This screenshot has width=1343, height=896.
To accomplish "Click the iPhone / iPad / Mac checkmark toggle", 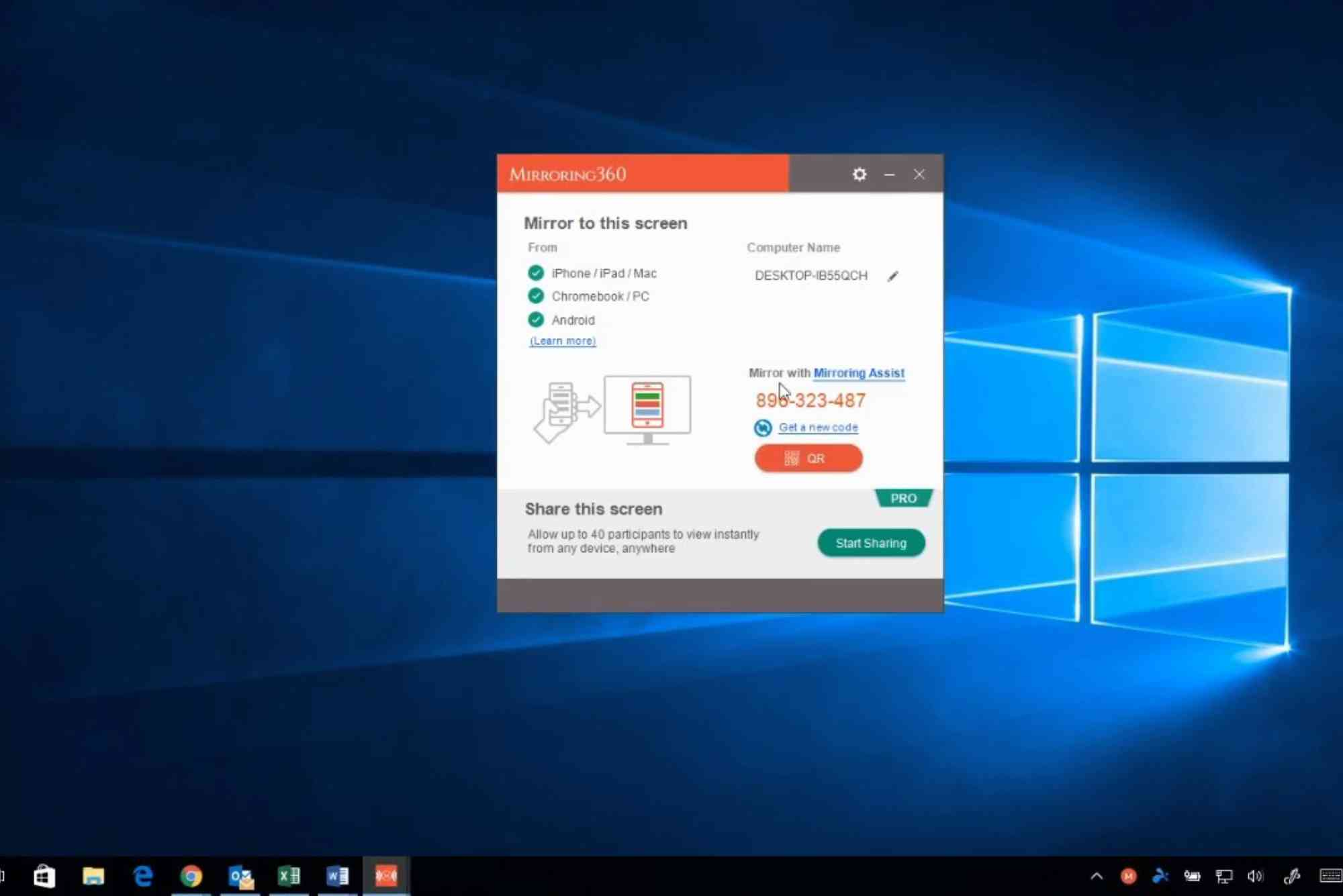I will click(536, 272).
